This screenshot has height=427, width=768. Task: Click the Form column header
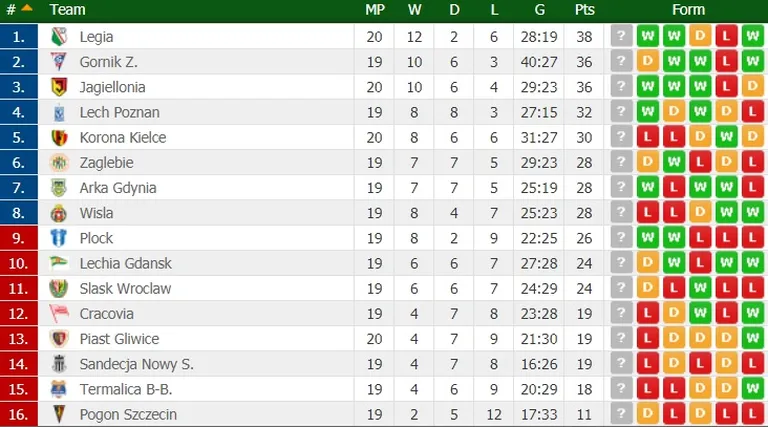(688, 10)
